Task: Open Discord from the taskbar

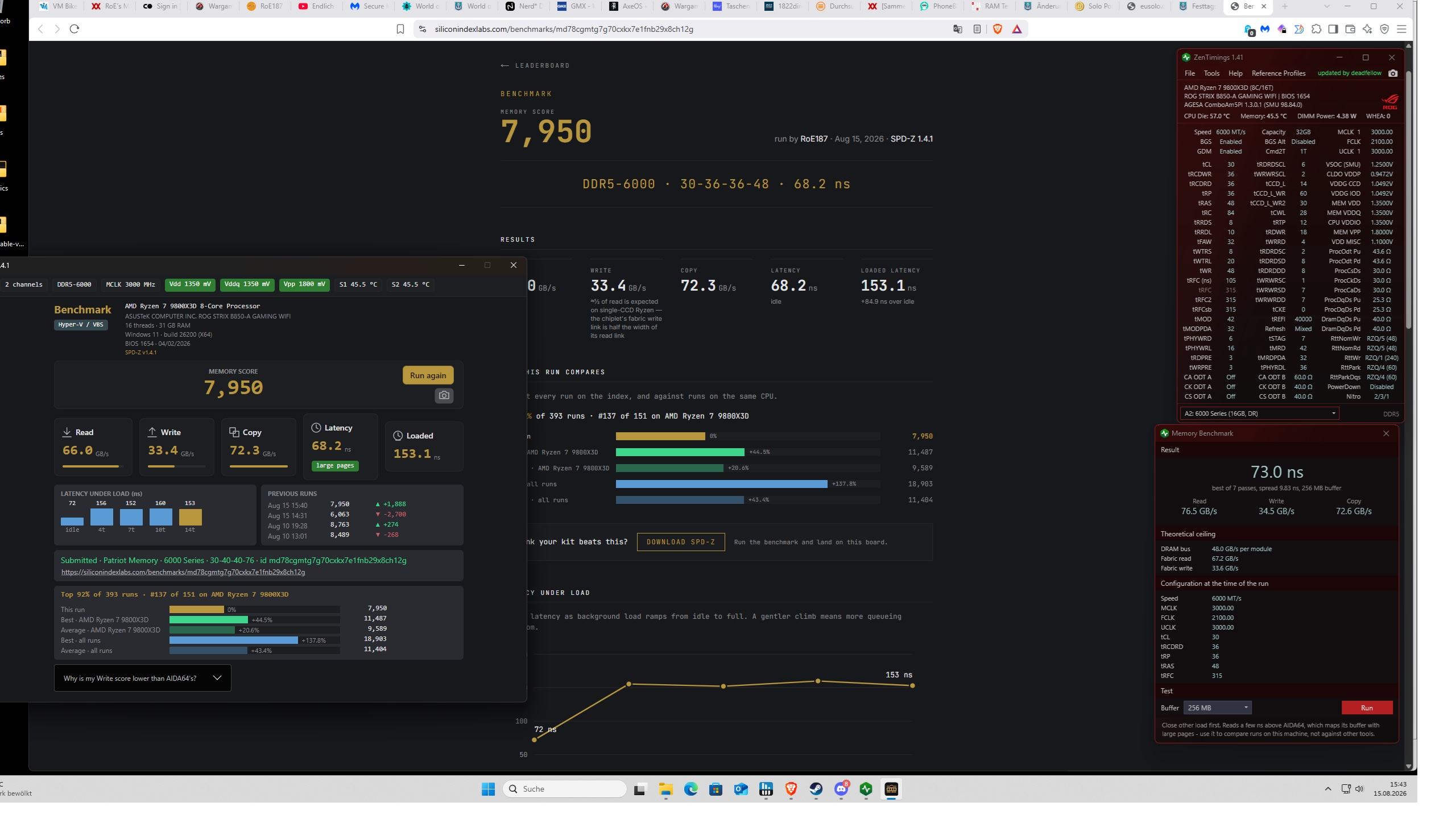Action: (841, 789)
